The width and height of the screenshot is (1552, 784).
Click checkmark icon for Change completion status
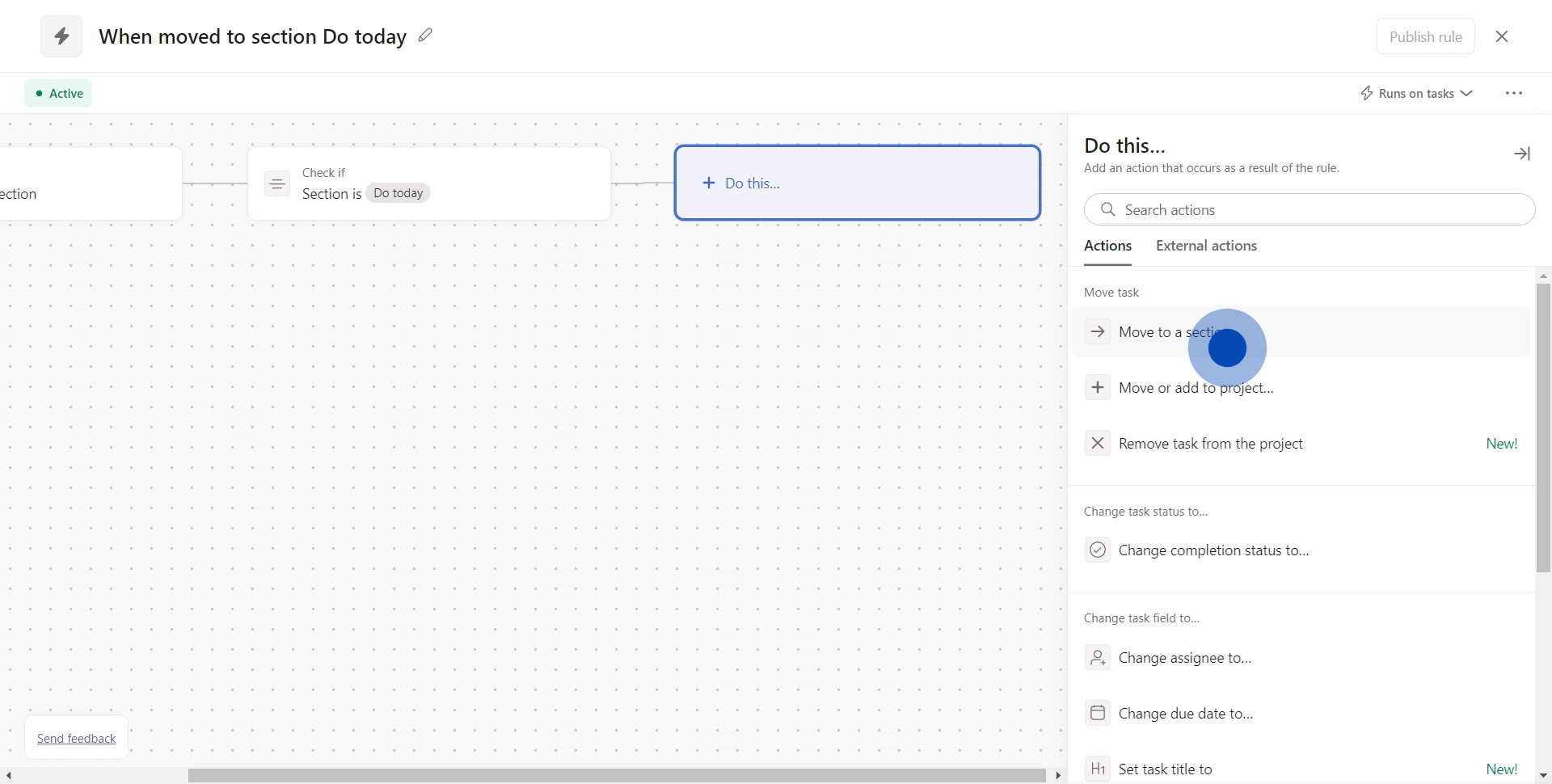(1097, 550)
